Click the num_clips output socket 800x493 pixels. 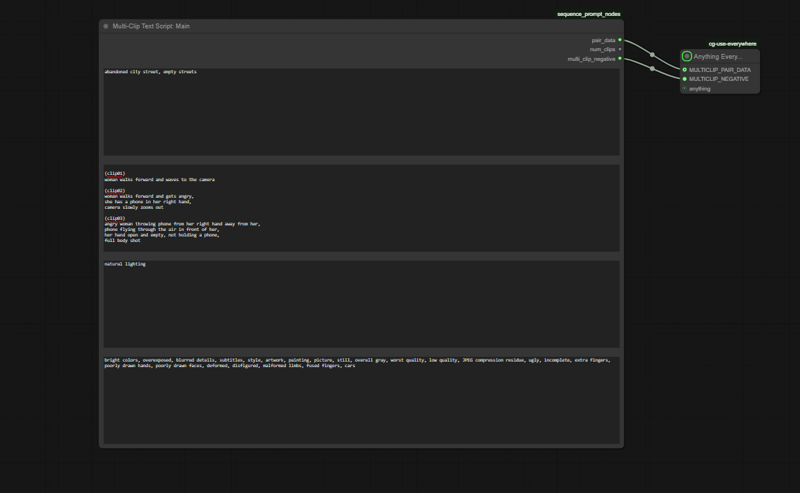coord(620,50)
